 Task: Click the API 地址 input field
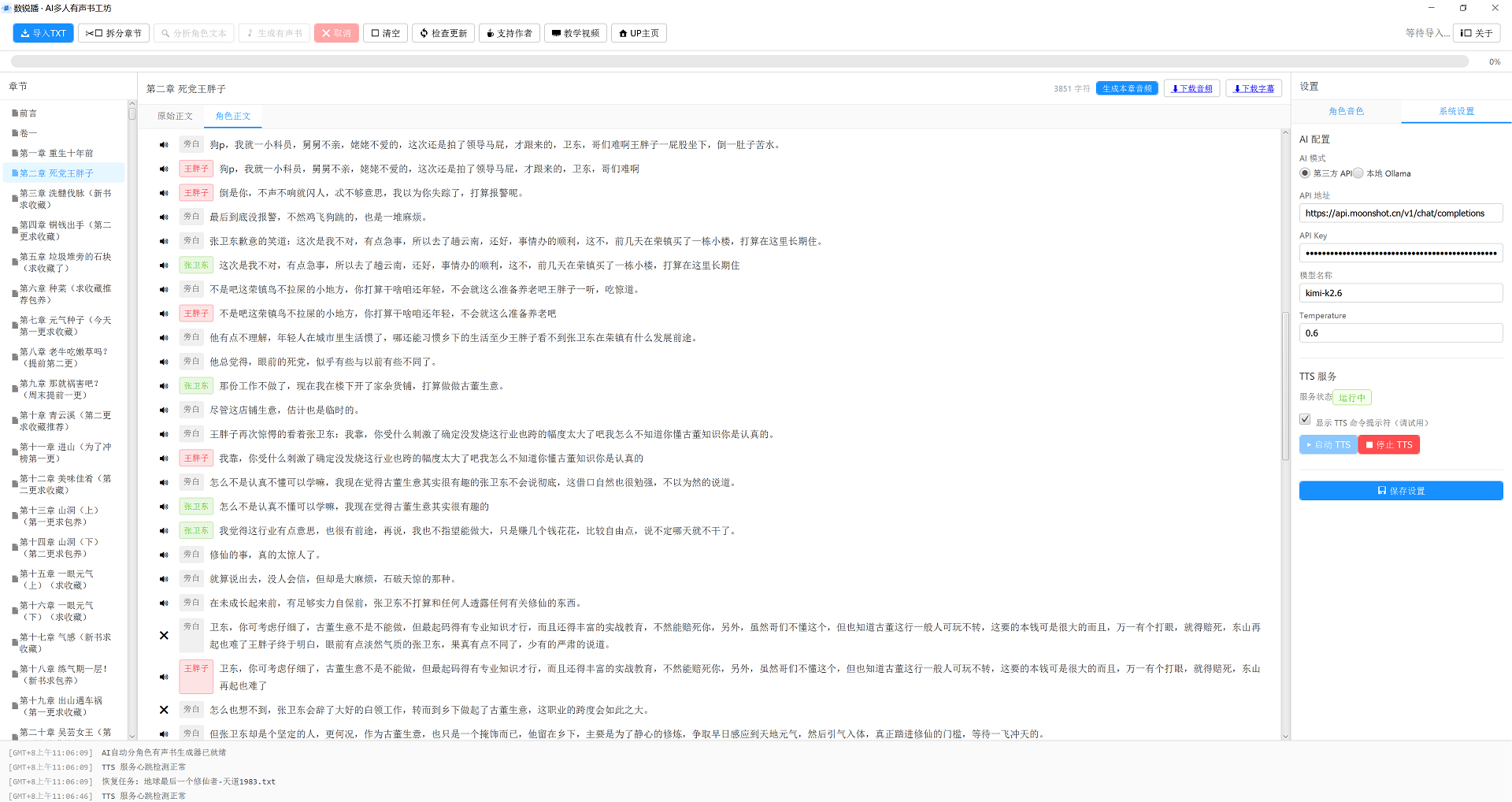point(1401,213)
